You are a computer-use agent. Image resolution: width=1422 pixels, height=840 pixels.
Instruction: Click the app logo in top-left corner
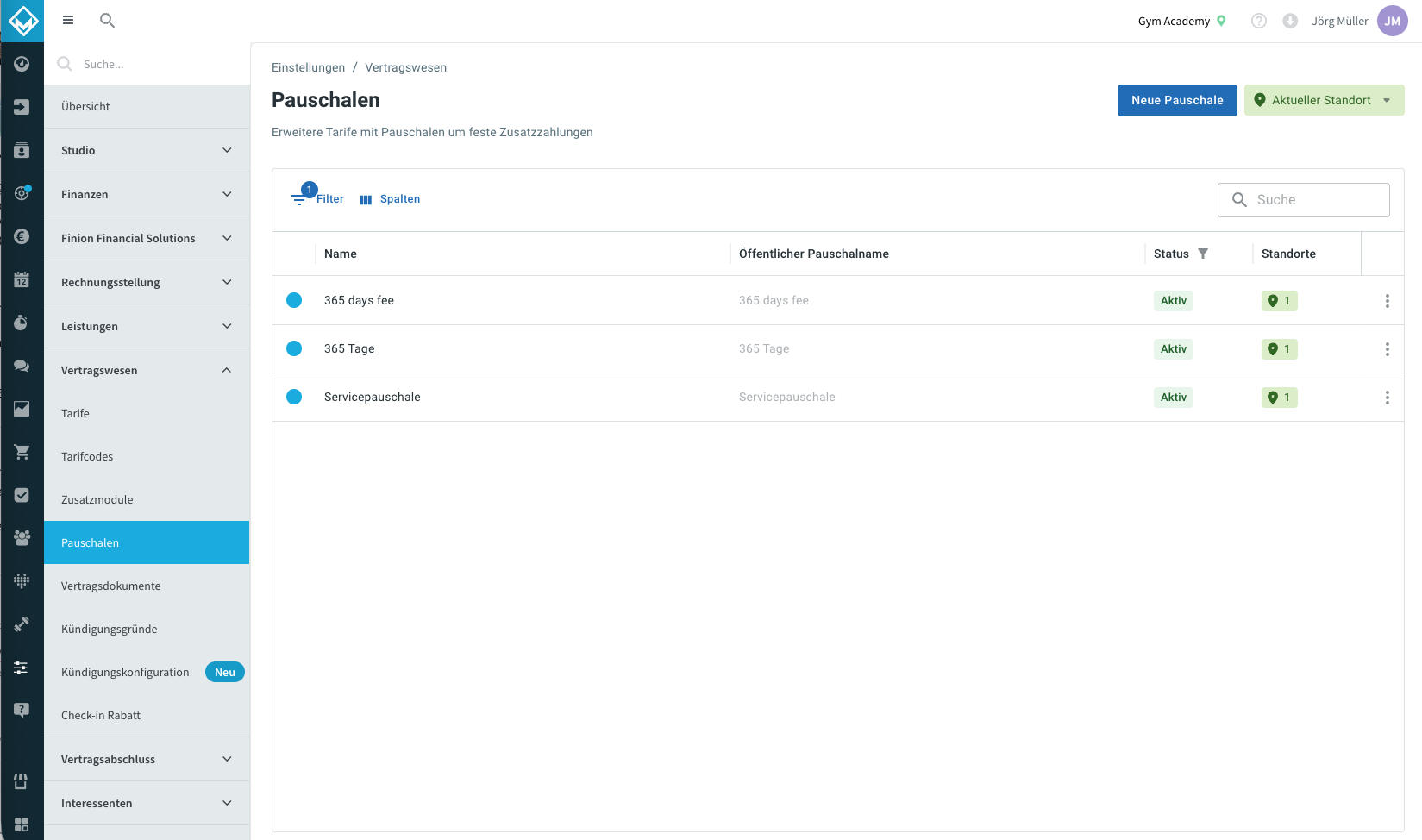(22, 21)
